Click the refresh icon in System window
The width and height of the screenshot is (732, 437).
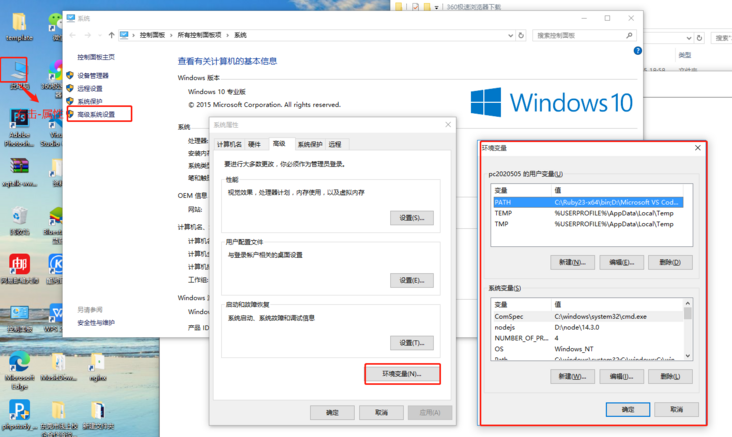click(521, 35)
